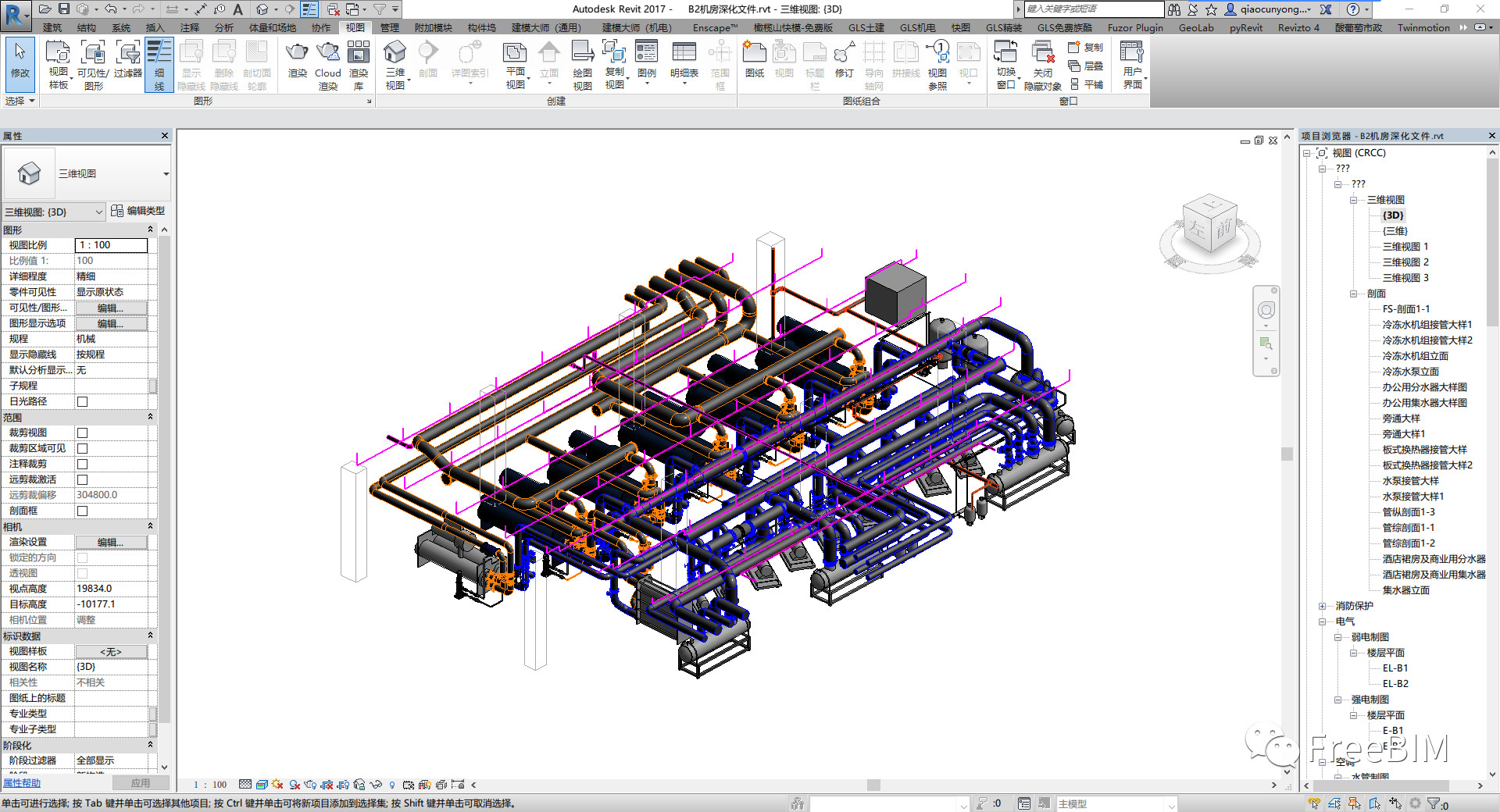Switch to the 管理 ribbon tab
Image resolution: width=1500 pixels, height=812 pixels.
[x=389, y=27]
